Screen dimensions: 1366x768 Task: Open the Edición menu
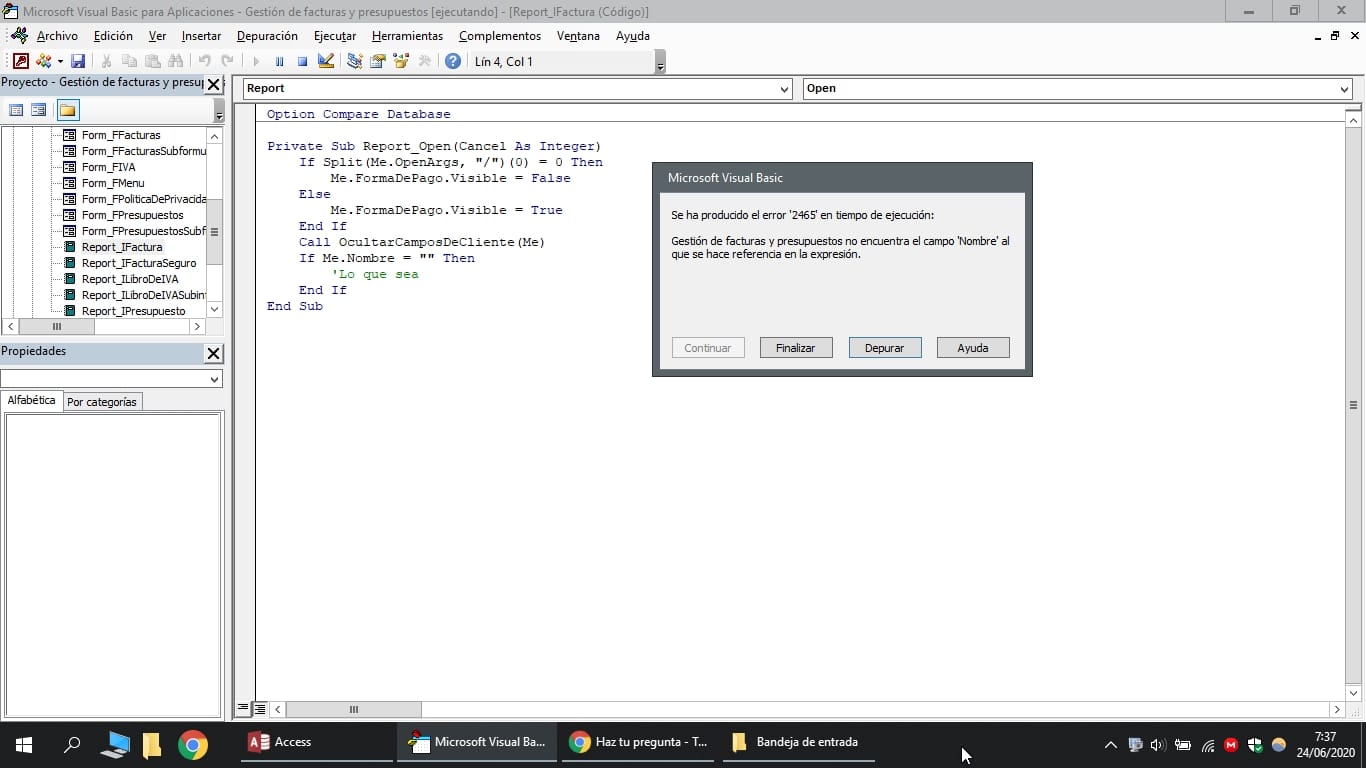[113, 36]
